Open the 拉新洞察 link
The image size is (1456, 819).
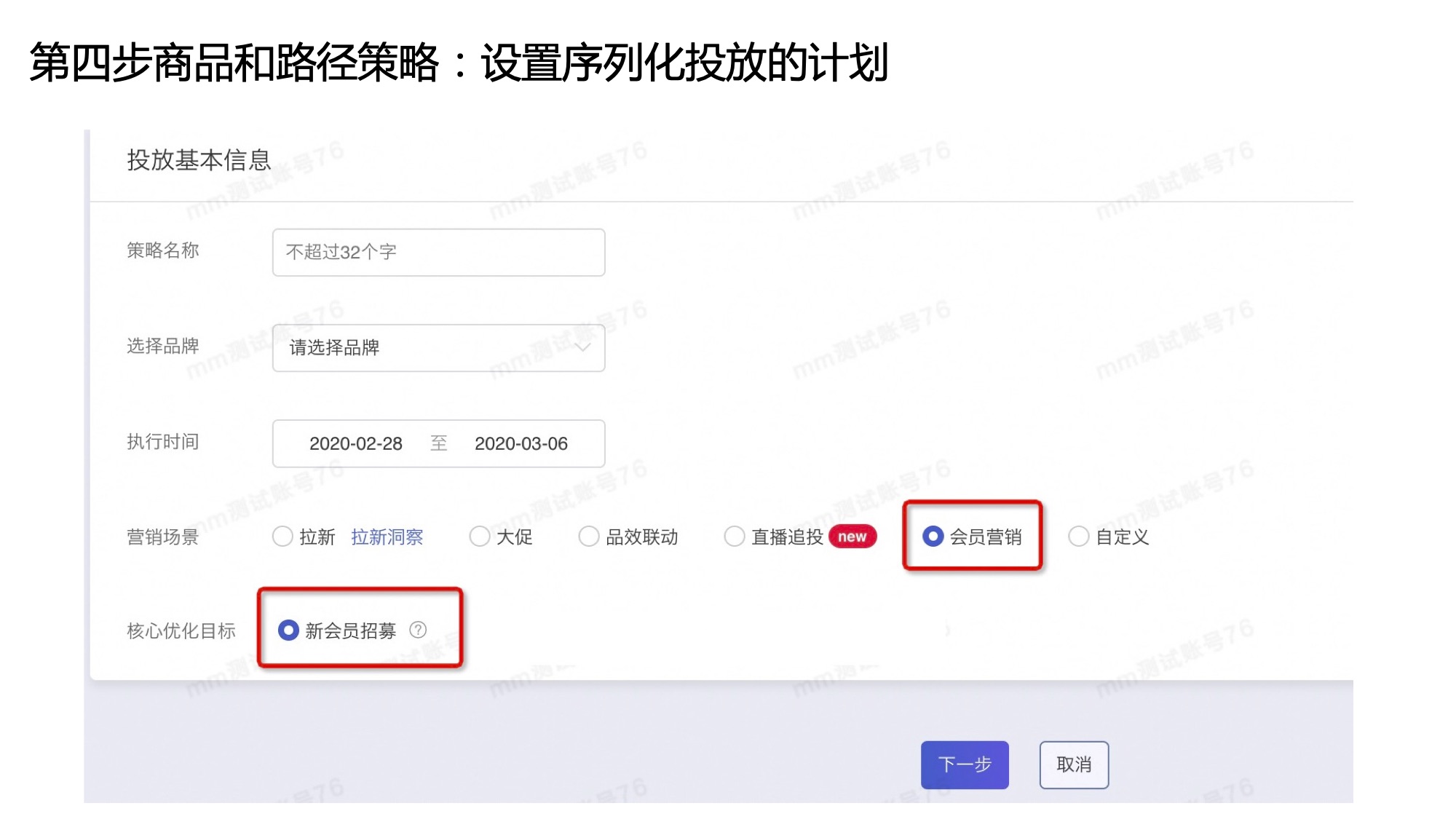click(x=387, y=537)
